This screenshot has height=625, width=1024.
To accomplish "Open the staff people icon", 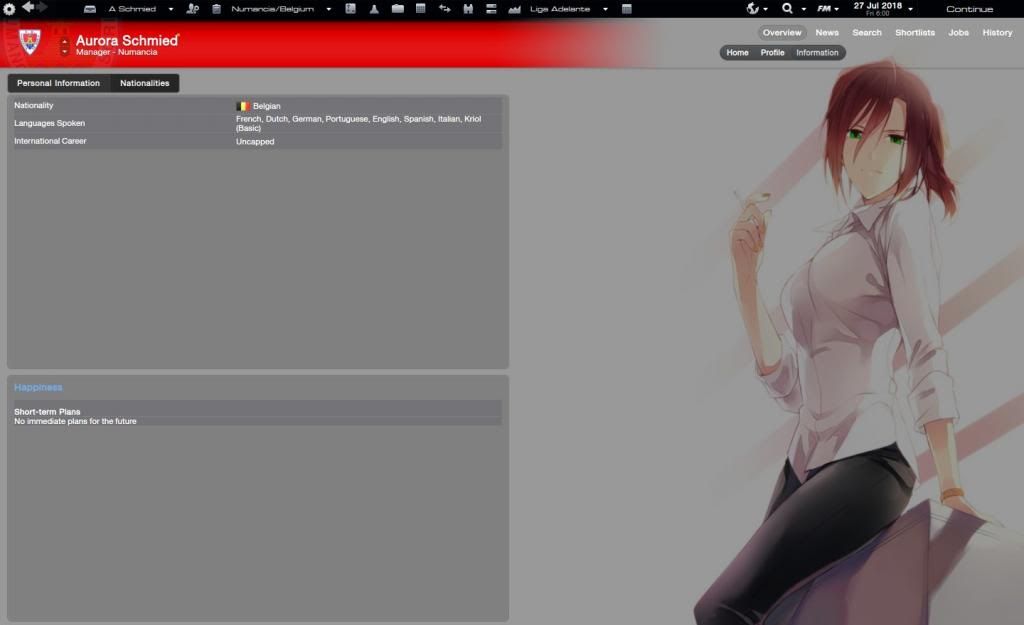I will click(193, 9).
